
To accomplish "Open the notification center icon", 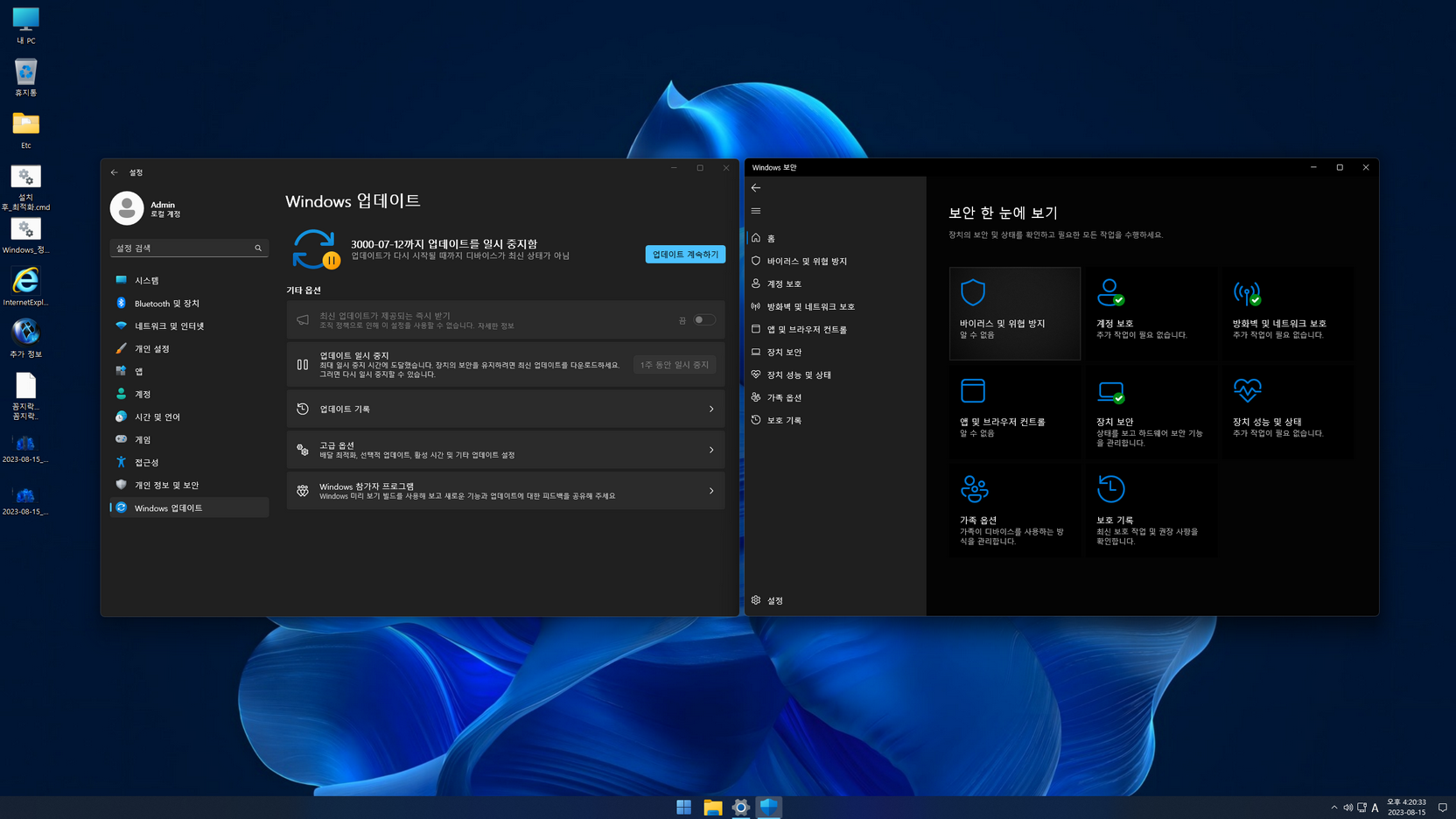I will (1443, 808).
